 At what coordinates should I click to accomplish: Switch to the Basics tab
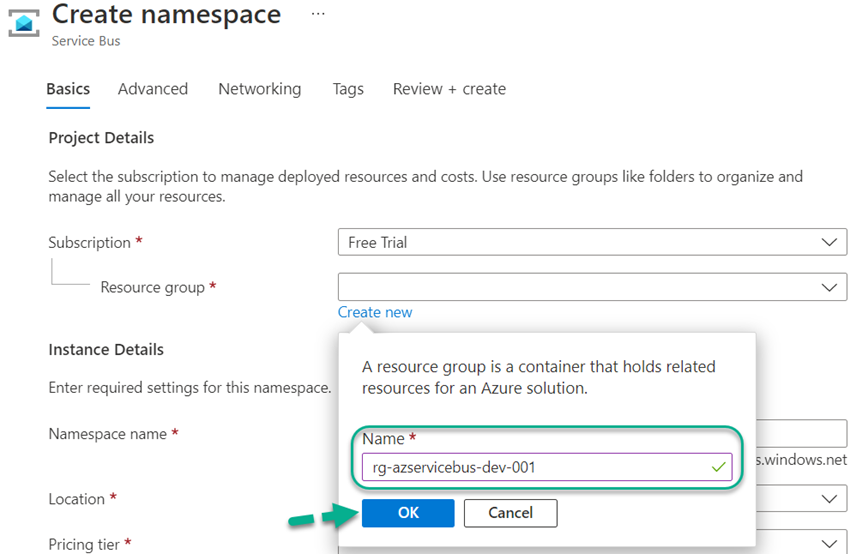68,89
